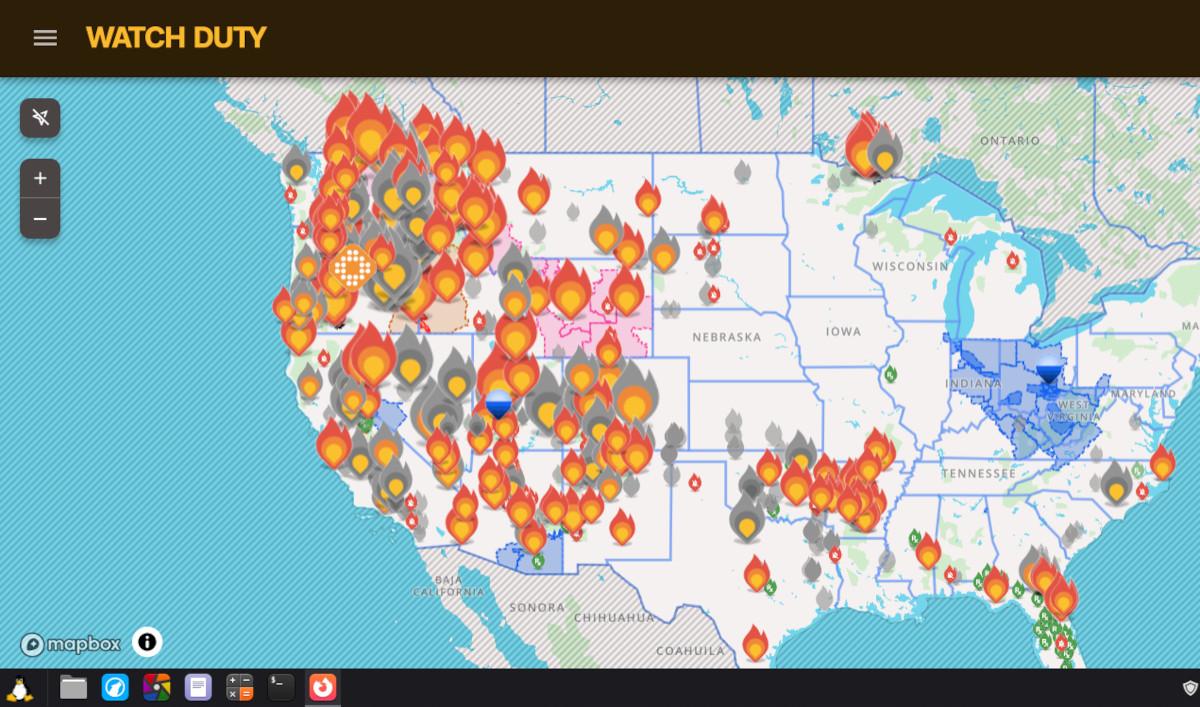Select the southernmost Texas fire marker near Coahuila
1200x707 pixels.
click(x=755, y=643)
